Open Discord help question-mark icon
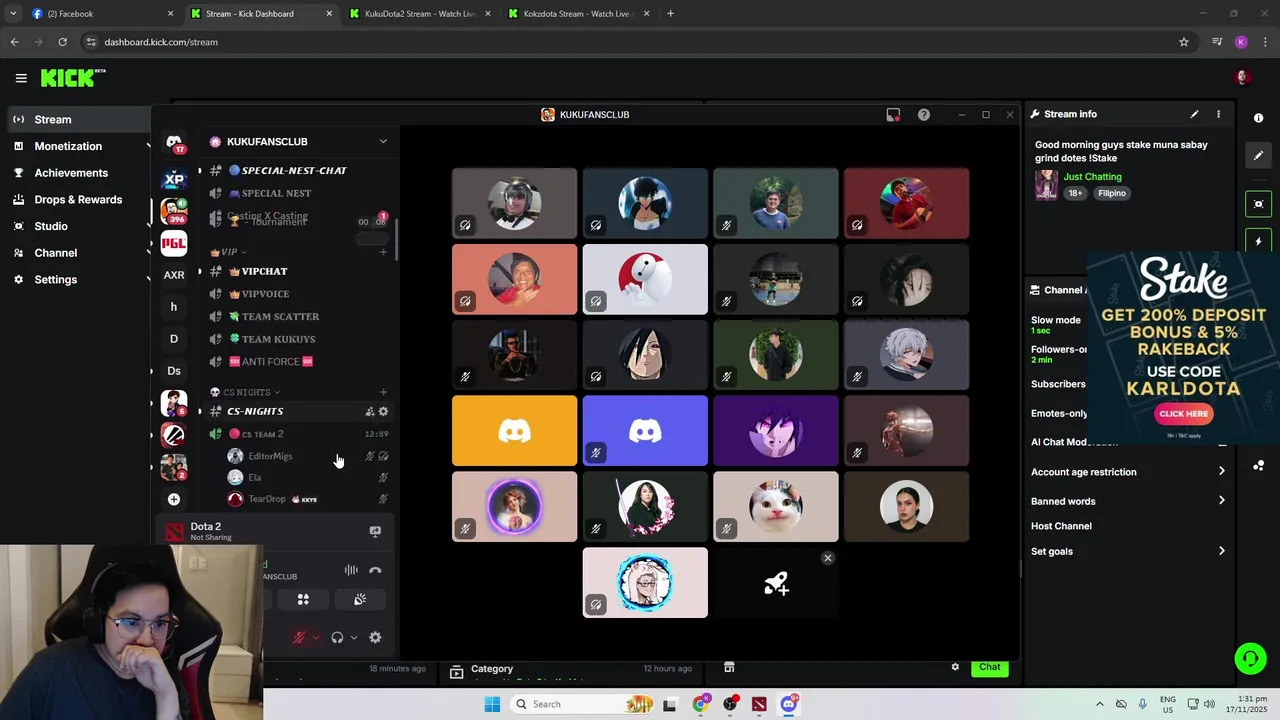Image resolution: width=1280 pixels, height=720 pixels. click(x=924, y=115)
